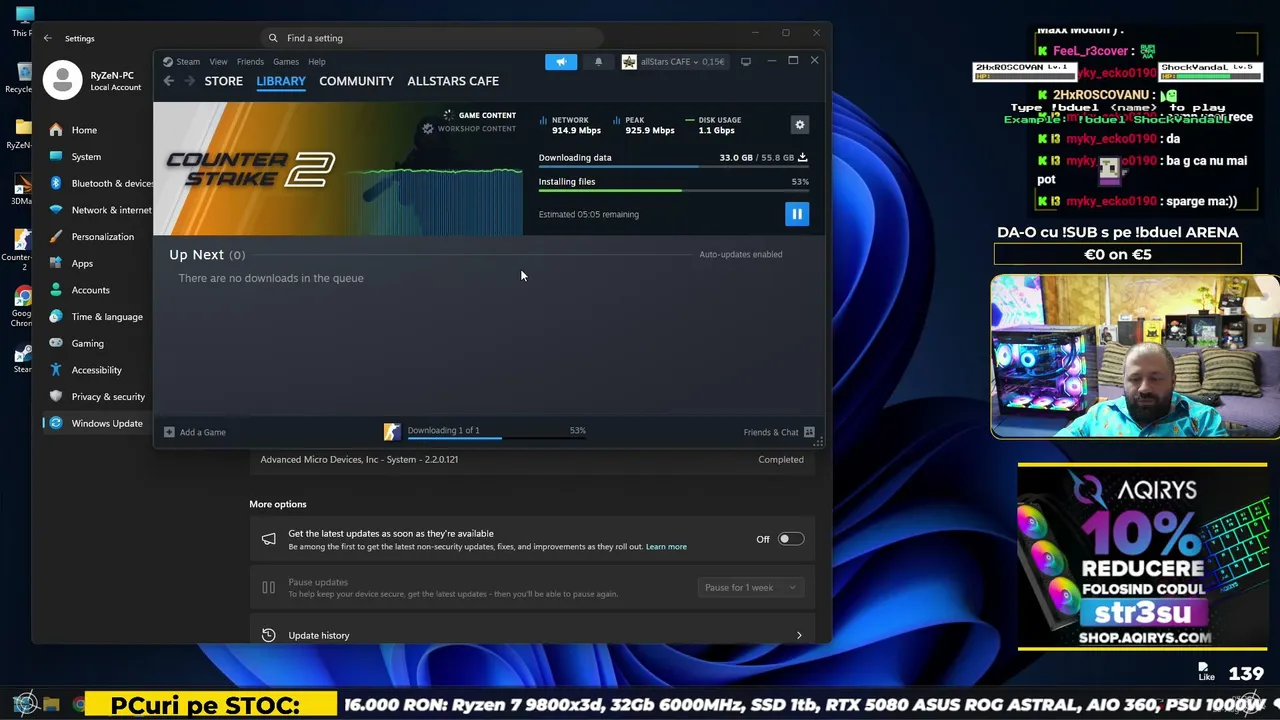This screenshot has width=1280, height=720.
Task: Open the View menu in Steam
Action: pos(218,62)
